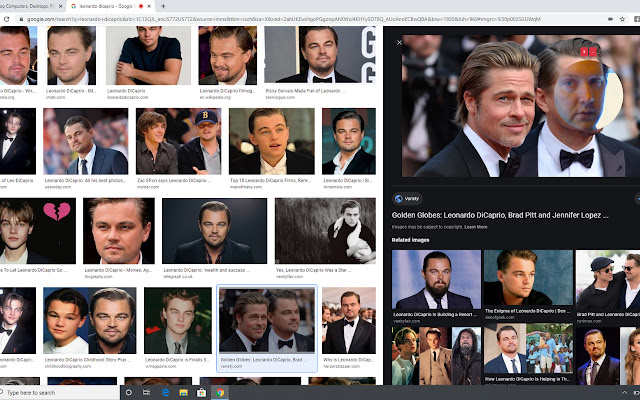Open the britannica.com thumbnail with teal background
The image size is (640, 400).
click(349, 141)
